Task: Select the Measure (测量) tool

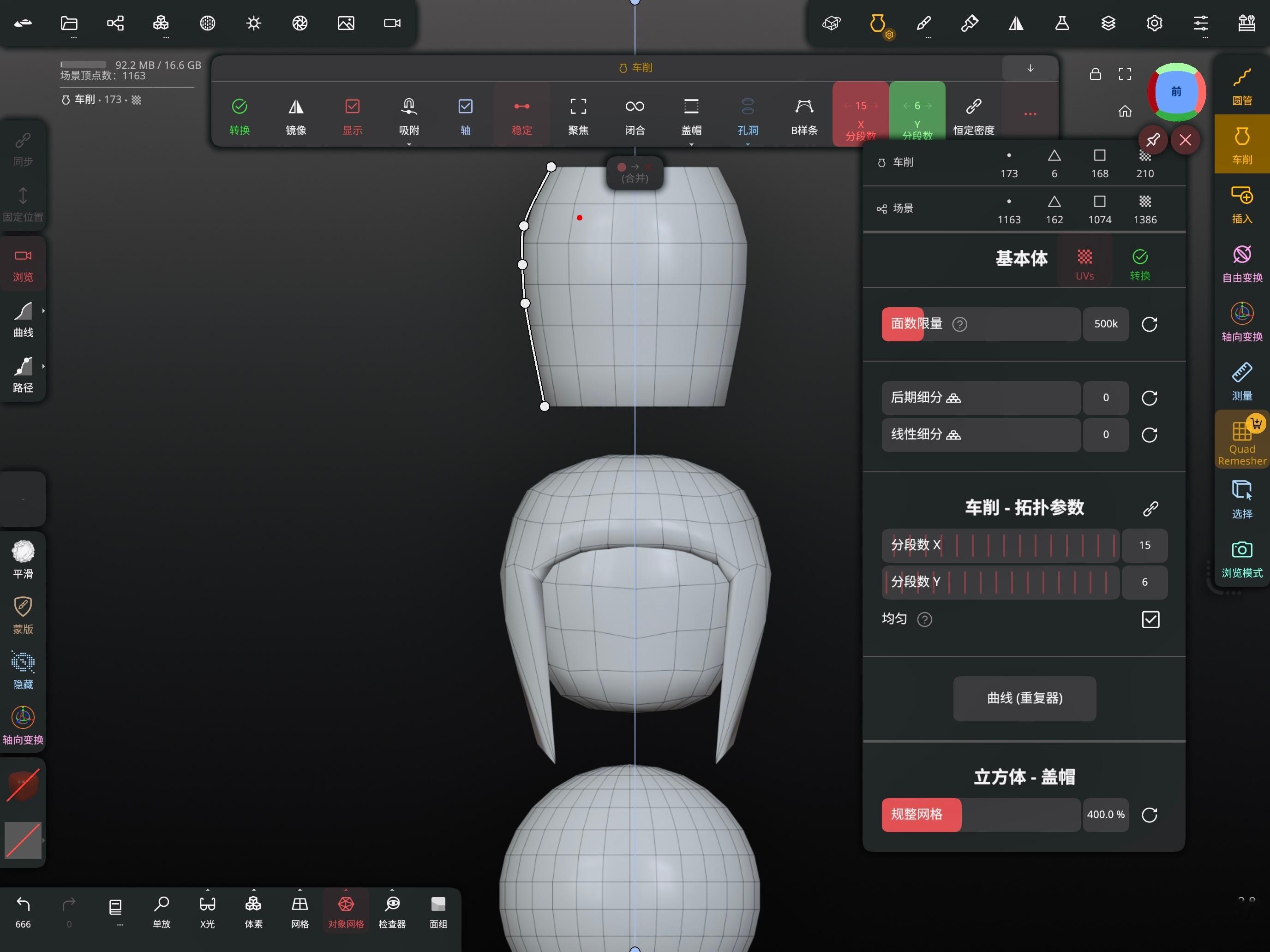Action: pos(1242,381)
